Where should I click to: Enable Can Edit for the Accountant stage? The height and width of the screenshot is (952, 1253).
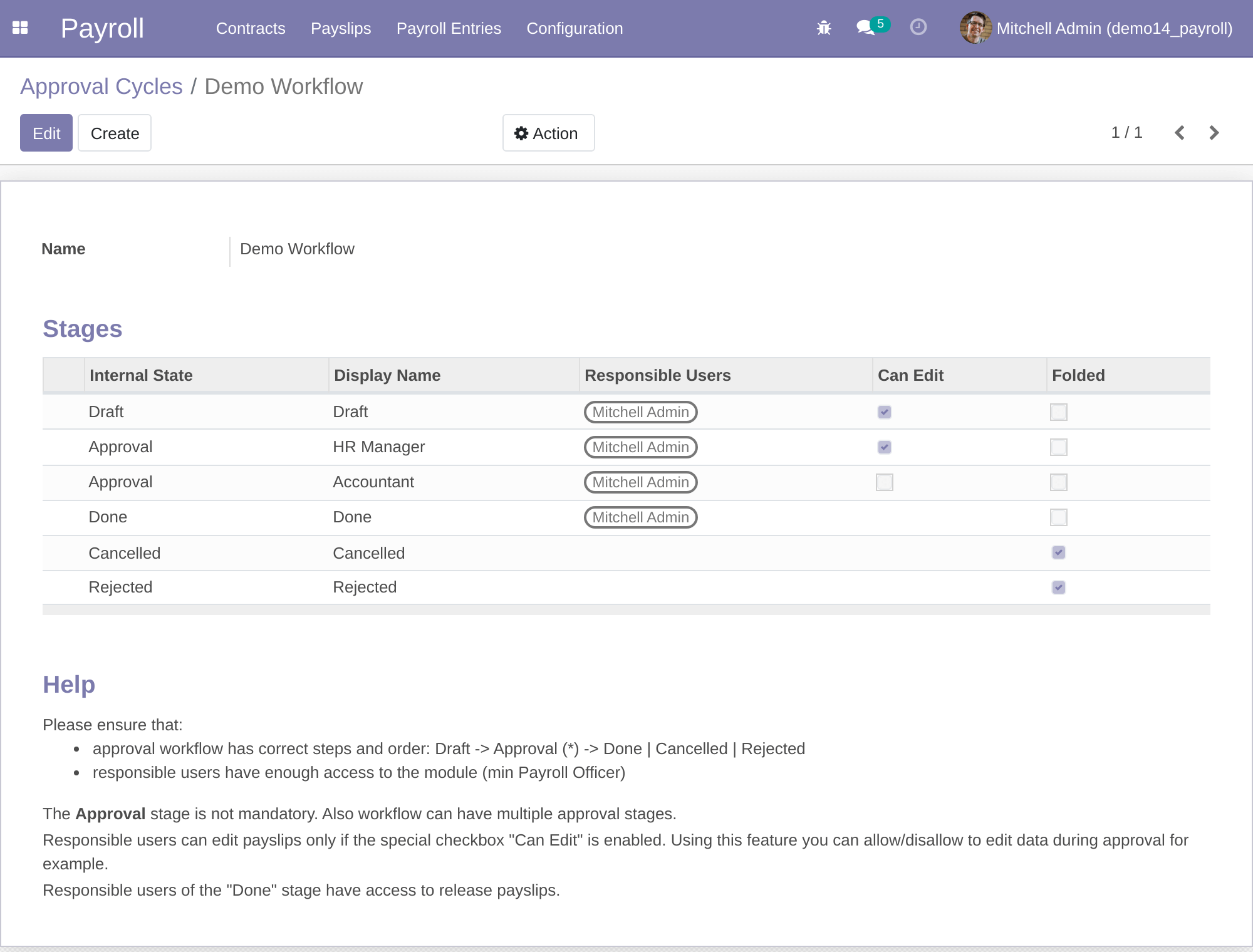pos(884,482)
